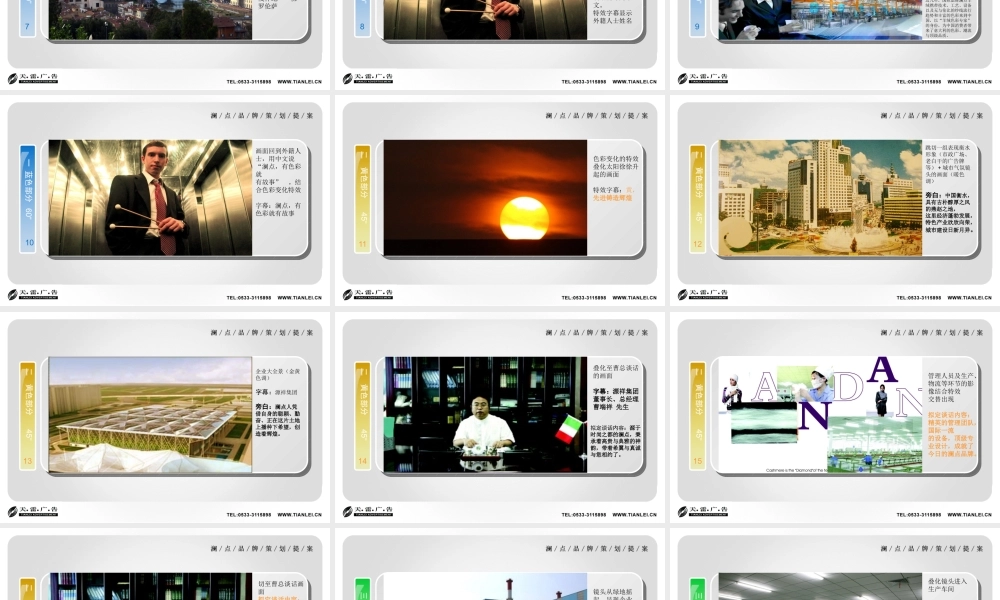
Task: Click the Tianlei logo below slide 9
Action: [702, 78]
